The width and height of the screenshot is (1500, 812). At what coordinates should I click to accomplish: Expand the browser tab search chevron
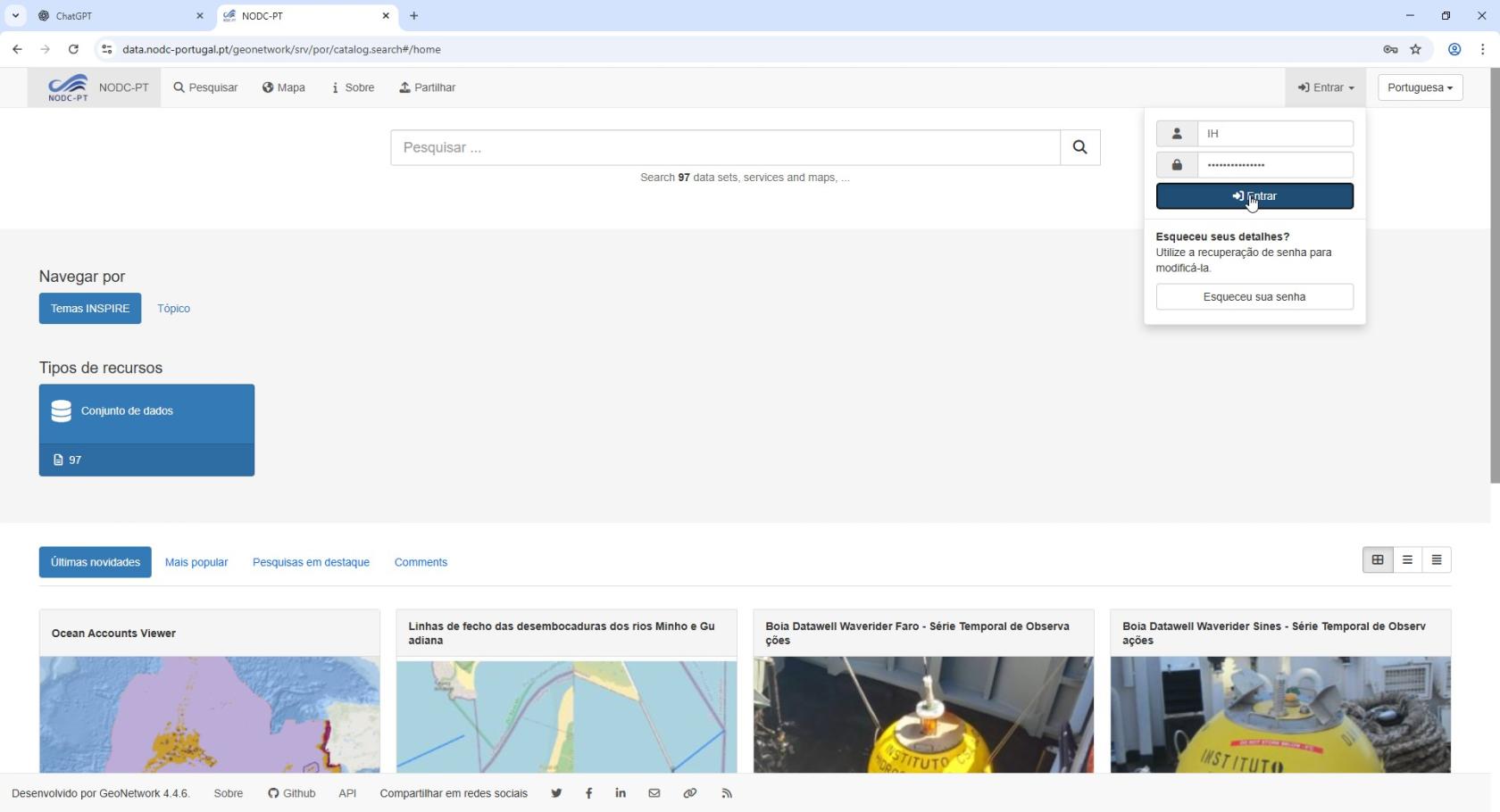pos(15,15)
